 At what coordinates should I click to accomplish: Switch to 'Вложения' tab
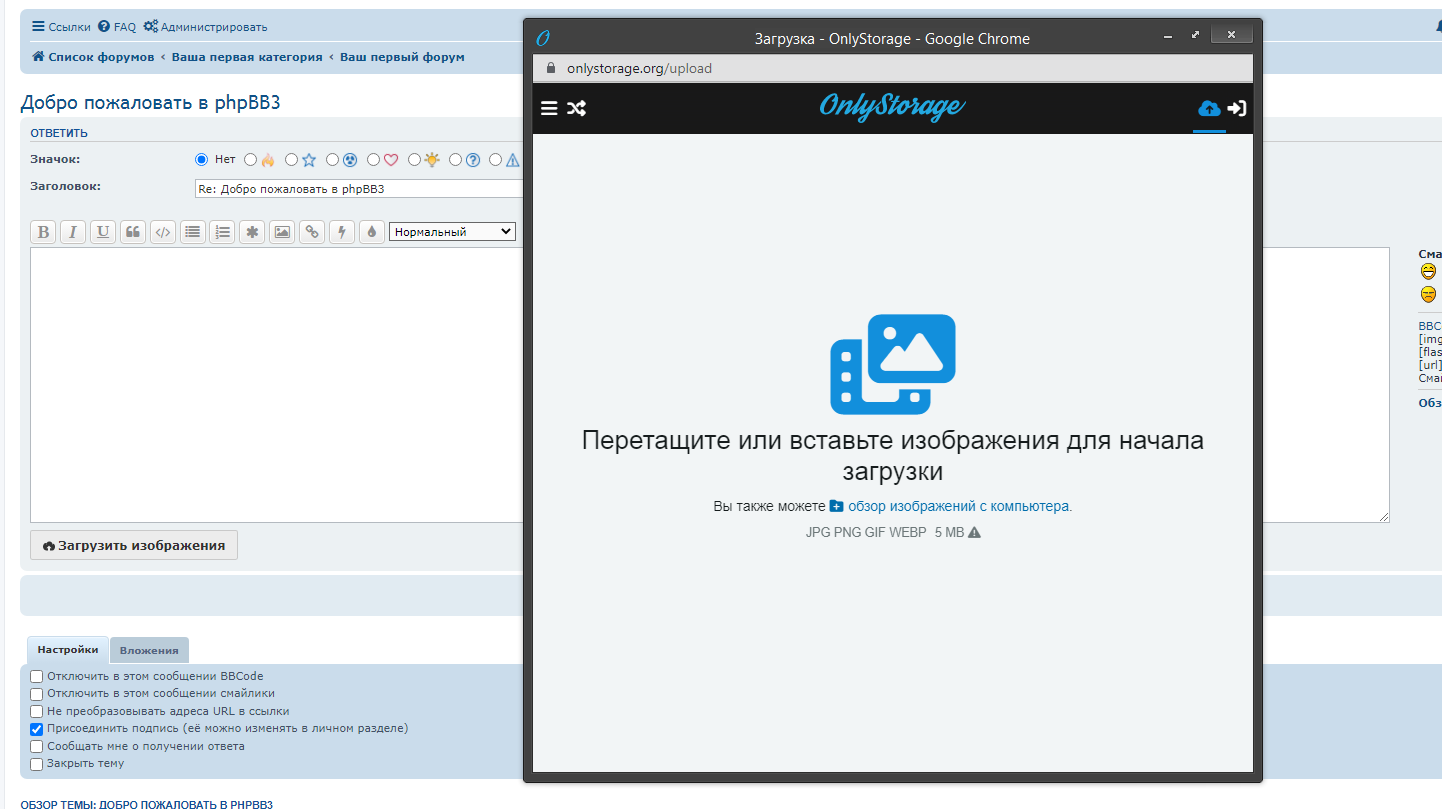click(x=149, y=651)
